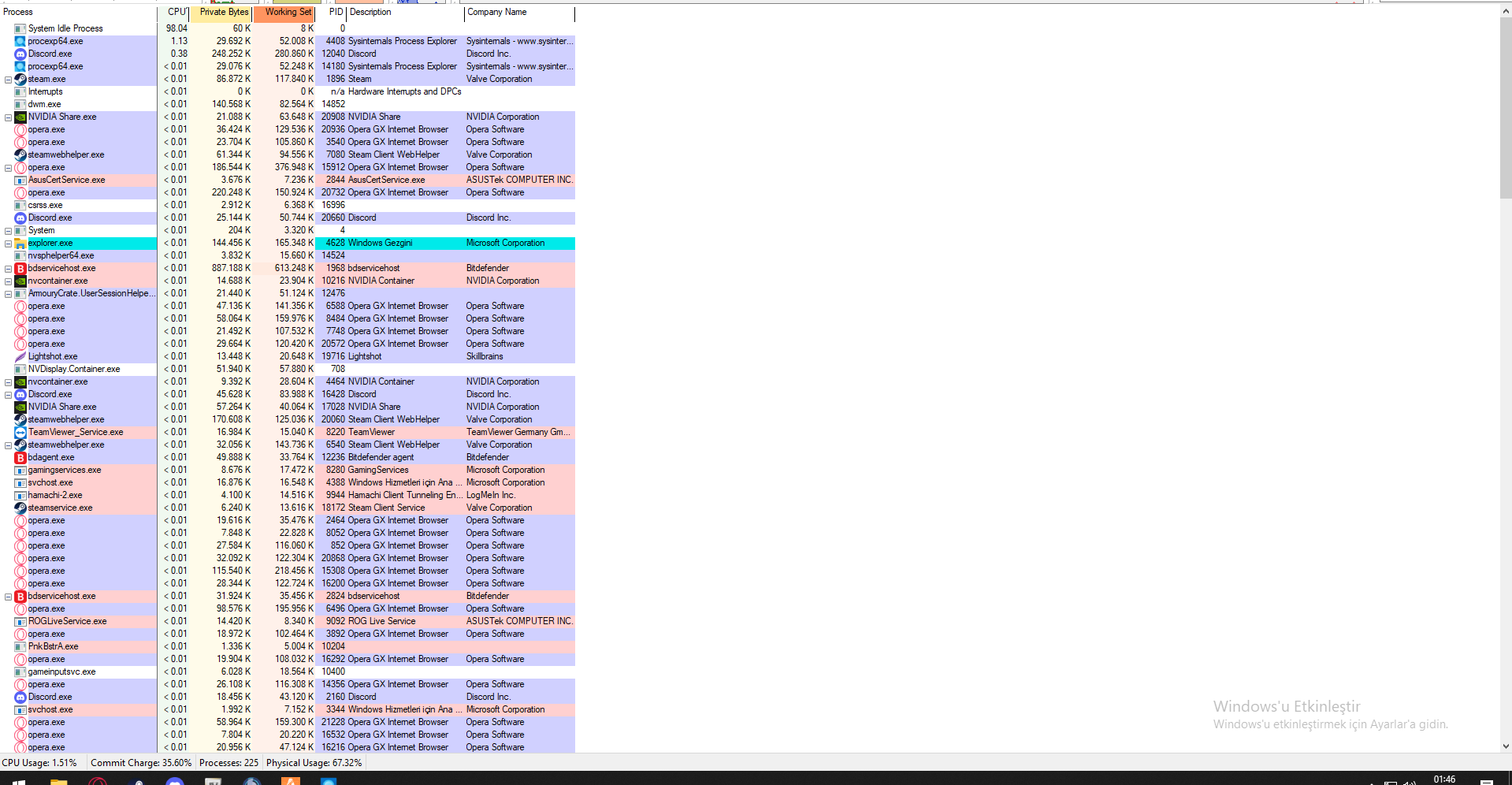Click the Bitdefender icon for bdservicehost.exe PID 1968
Image resolution: width=1512 pixels, height=785 pixels.
20,268
